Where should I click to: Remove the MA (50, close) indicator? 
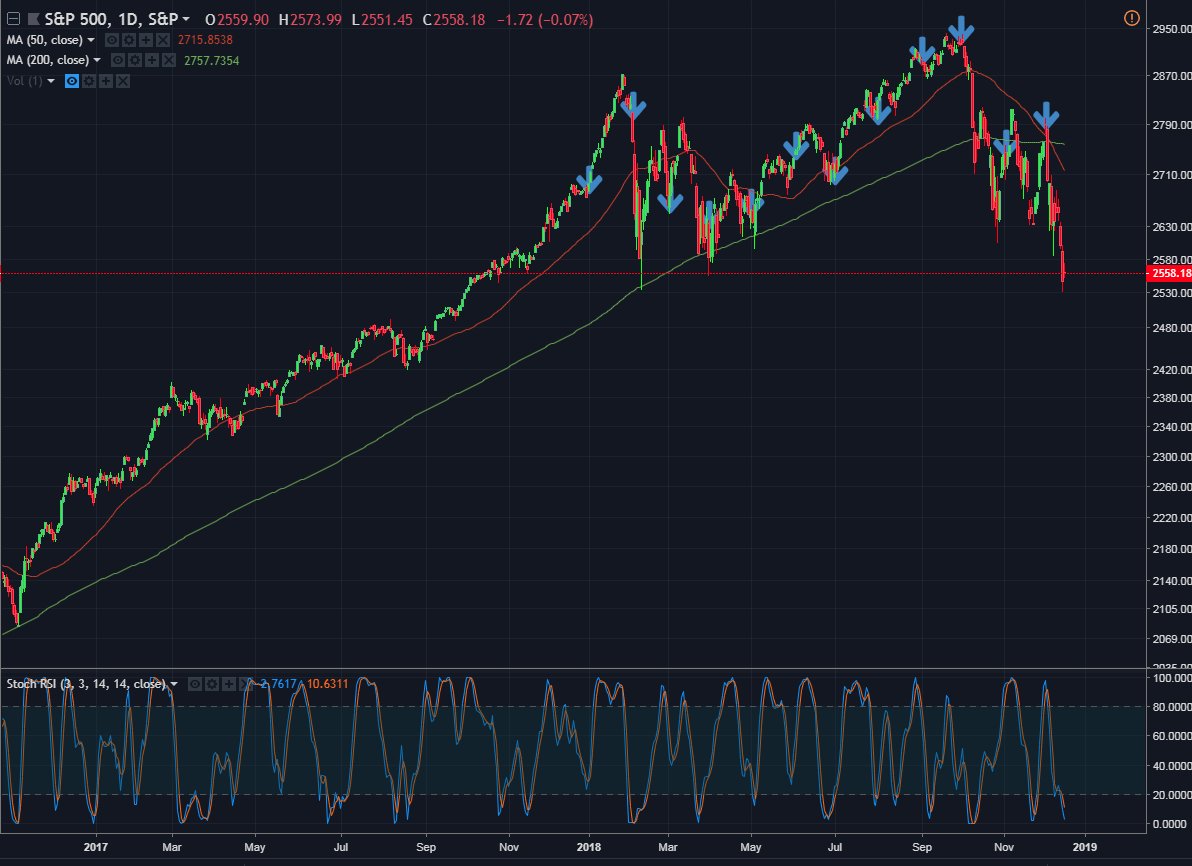point(163,40)
